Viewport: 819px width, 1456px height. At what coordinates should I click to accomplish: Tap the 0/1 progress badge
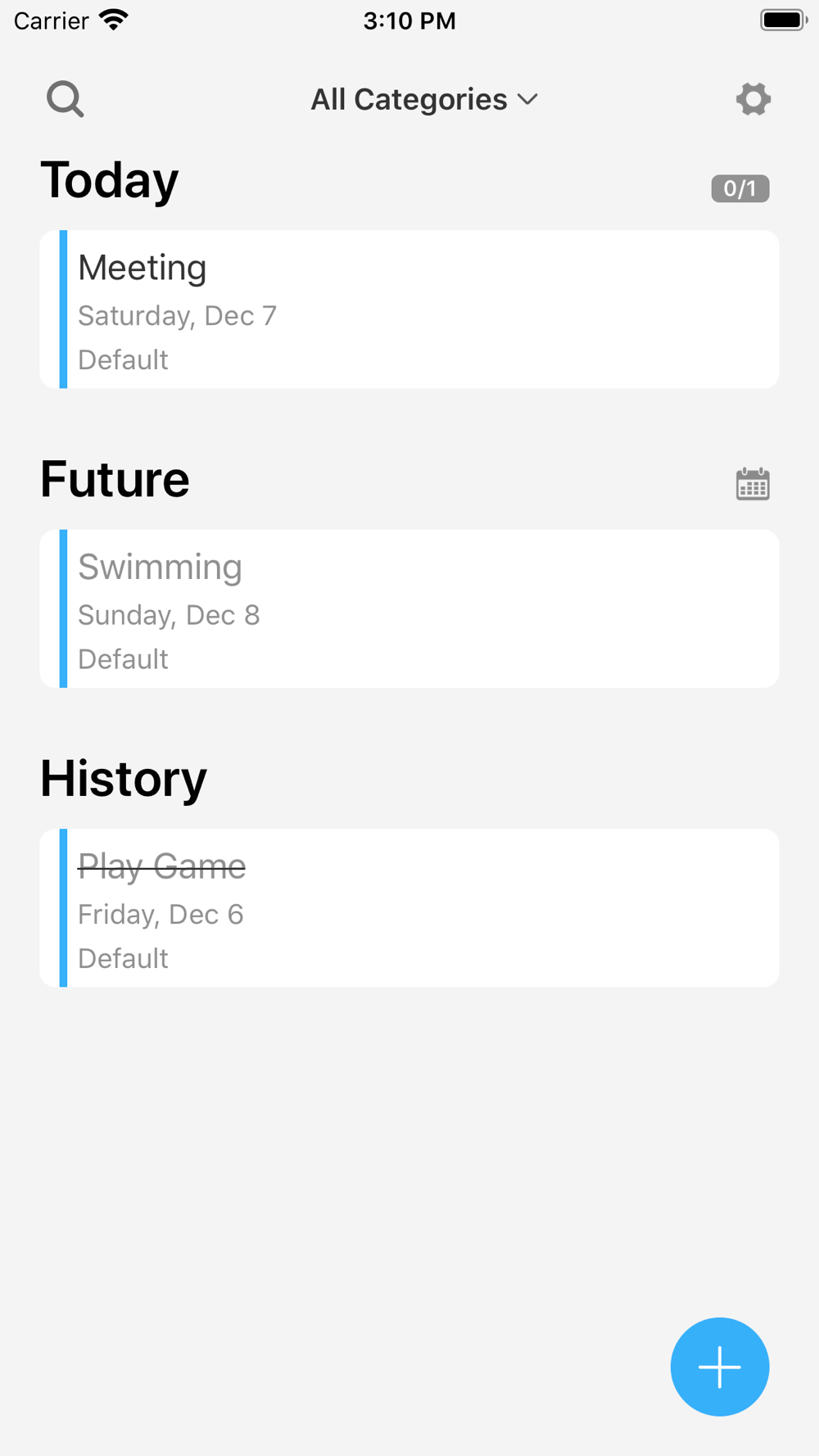pyautogui.click(x=740, y=188)
